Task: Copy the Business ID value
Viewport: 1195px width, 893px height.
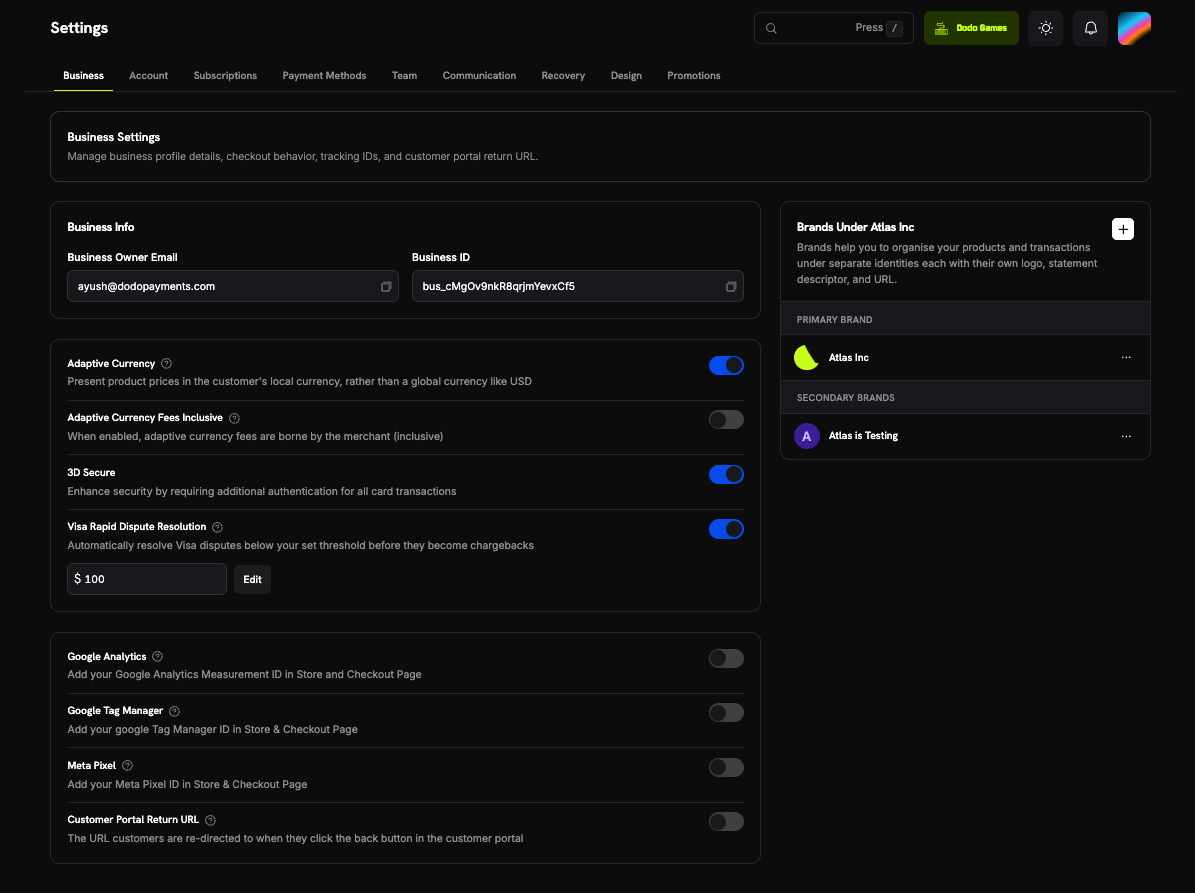Action: pyautogui.click(x=730, y=286)
